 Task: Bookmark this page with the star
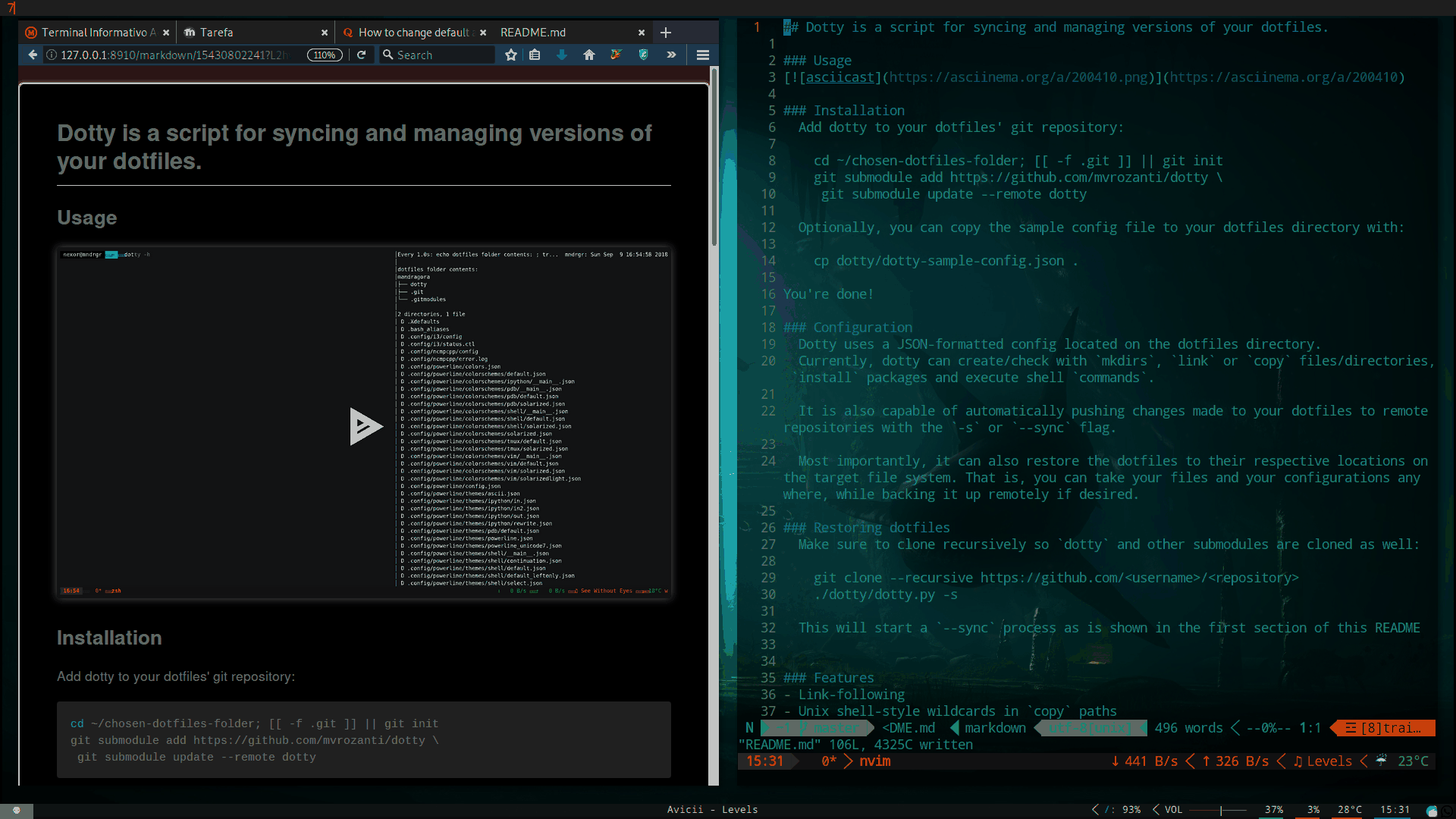[511, 55]
